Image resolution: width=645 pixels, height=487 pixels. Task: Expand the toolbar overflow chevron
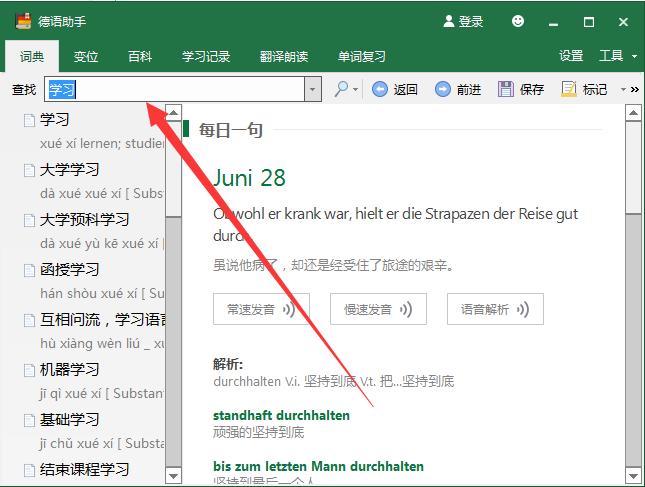click(x=635, y=89)
